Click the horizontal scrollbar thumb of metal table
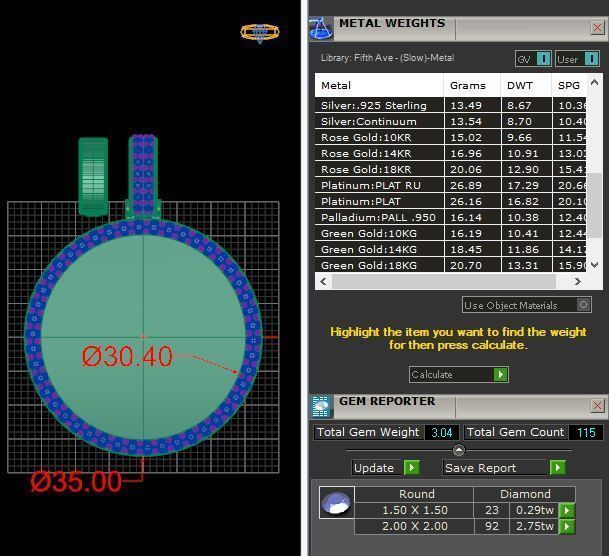 [x=444, y=281]
